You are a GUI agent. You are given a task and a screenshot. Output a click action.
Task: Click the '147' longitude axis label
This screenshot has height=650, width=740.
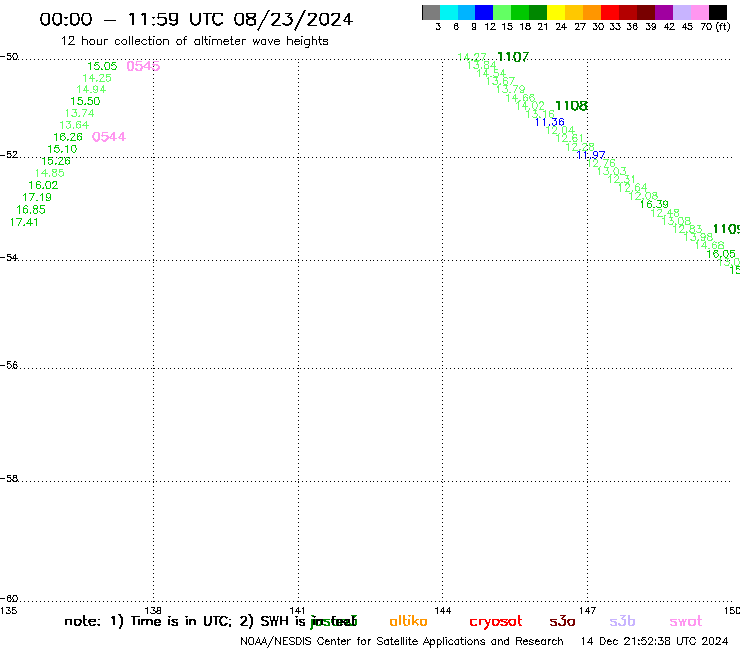click(x=588, y=611)
